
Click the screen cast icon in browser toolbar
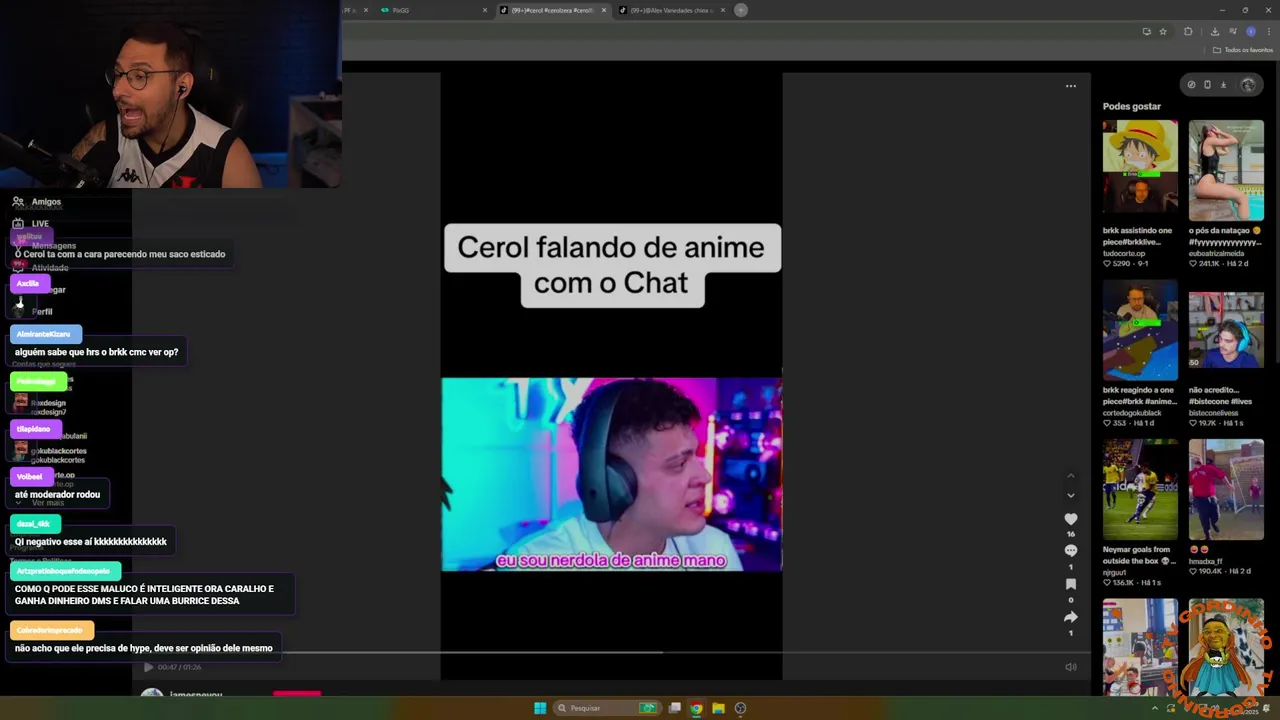pyautogui.click(x=1146, y=31)
